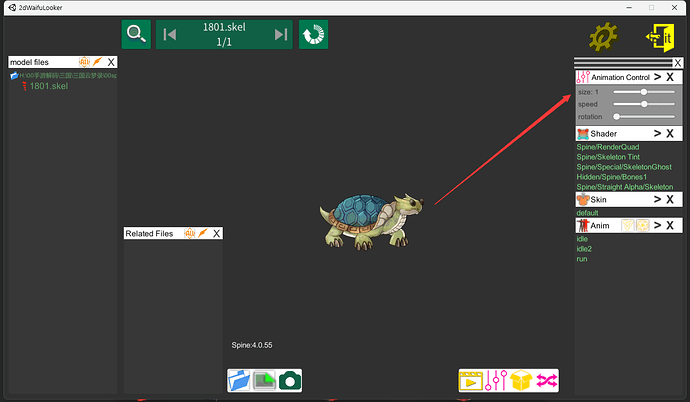This screenshot has height=402, width=690.
Task: Click the 1801.skel file counter label
Action: (x=224, y=34)
